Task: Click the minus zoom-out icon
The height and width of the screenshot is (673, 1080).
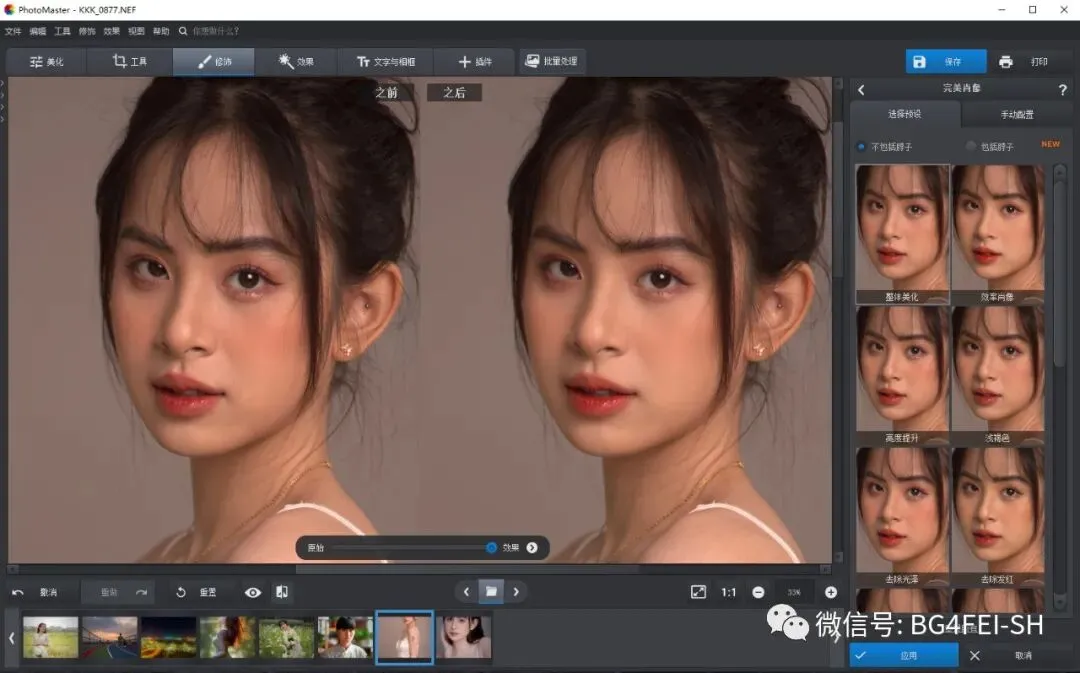Action: 758,592
